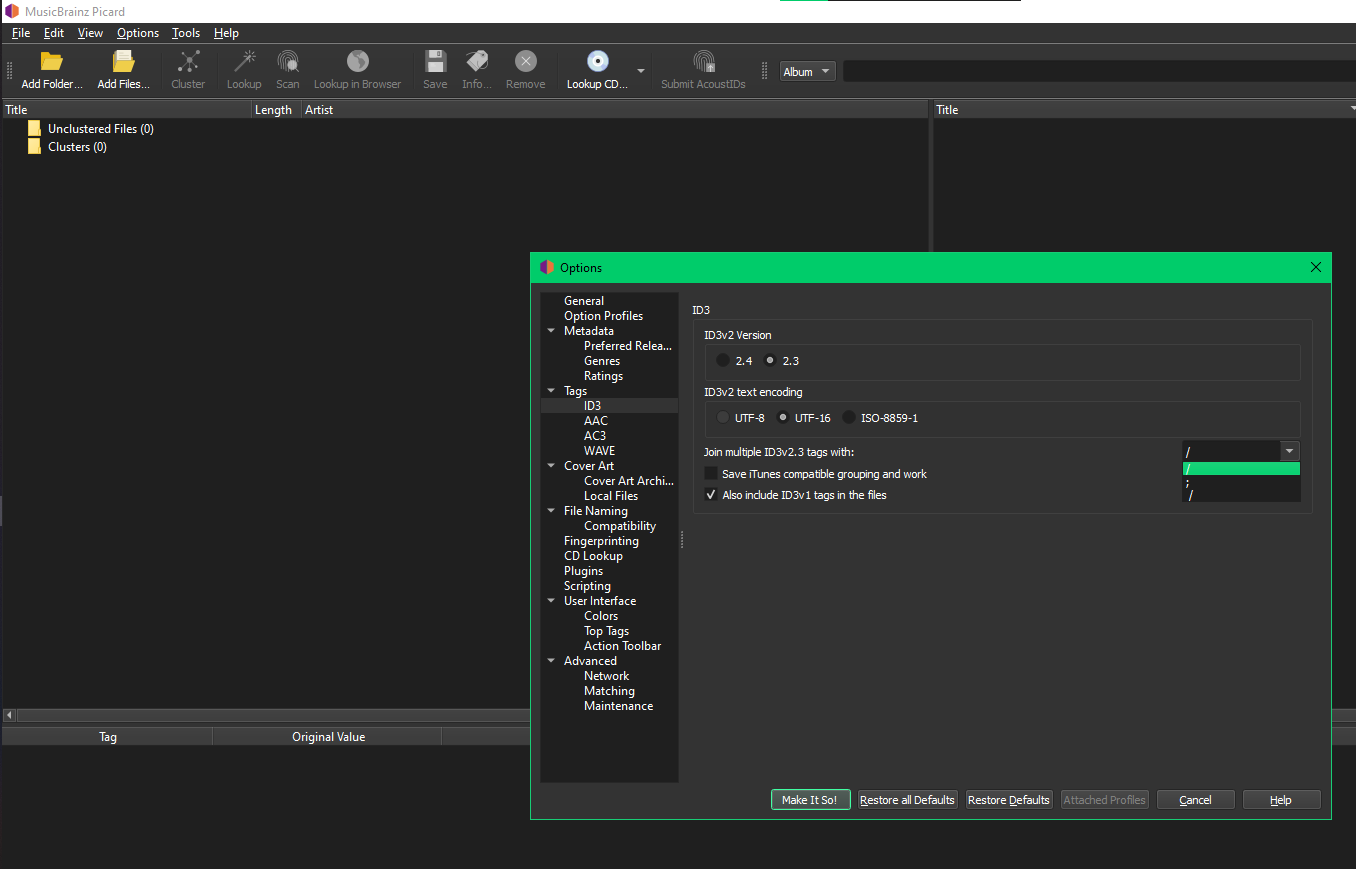Select Cover Art Archive tree item
1356x869 pixels.
[628, 481]
